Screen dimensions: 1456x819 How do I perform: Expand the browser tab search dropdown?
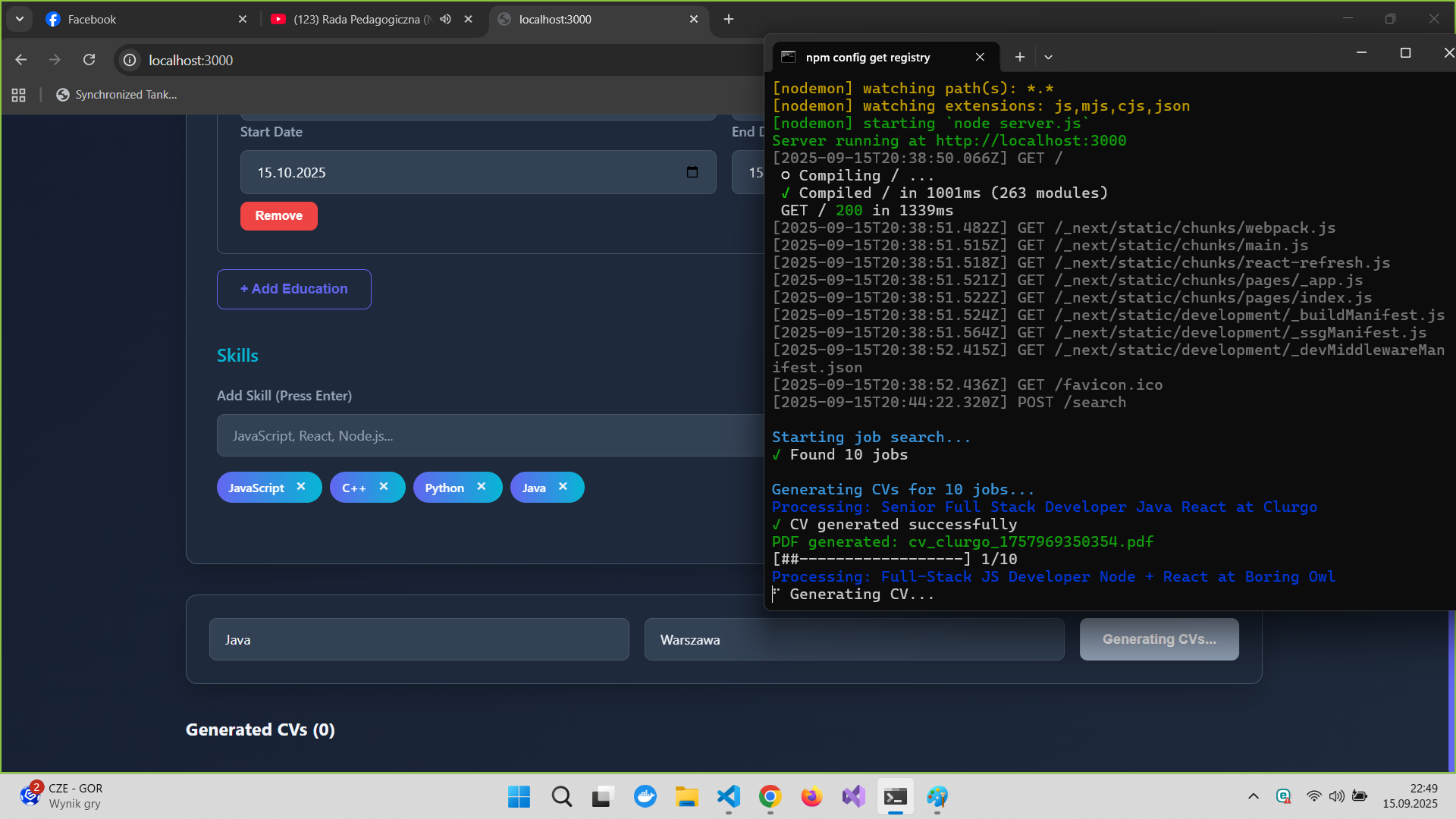(x=19, y=19)
